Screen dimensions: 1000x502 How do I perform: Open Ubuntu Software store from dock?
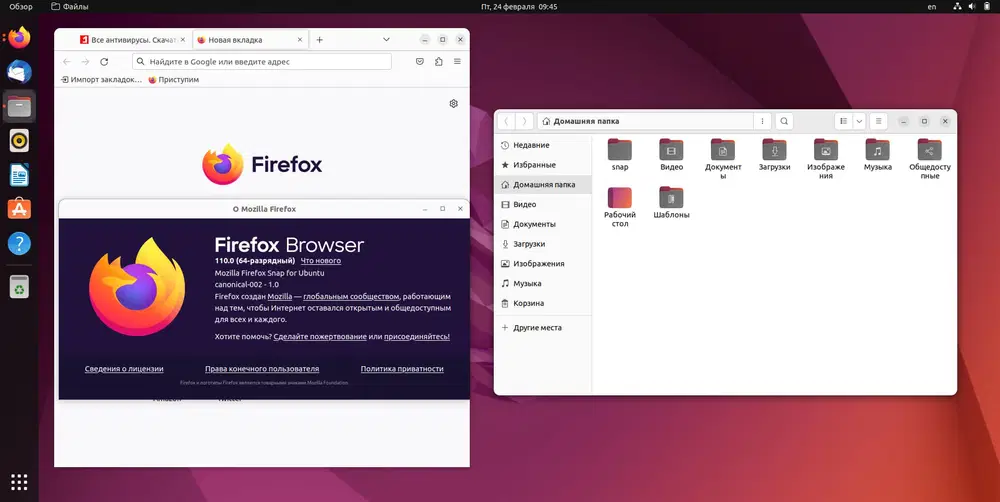point(19,209)
